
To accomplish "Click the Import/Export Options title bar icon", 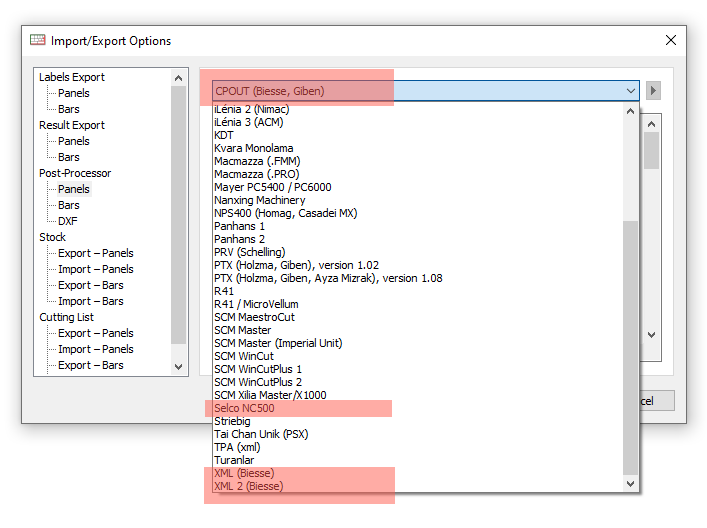I will tap(38, 40).
